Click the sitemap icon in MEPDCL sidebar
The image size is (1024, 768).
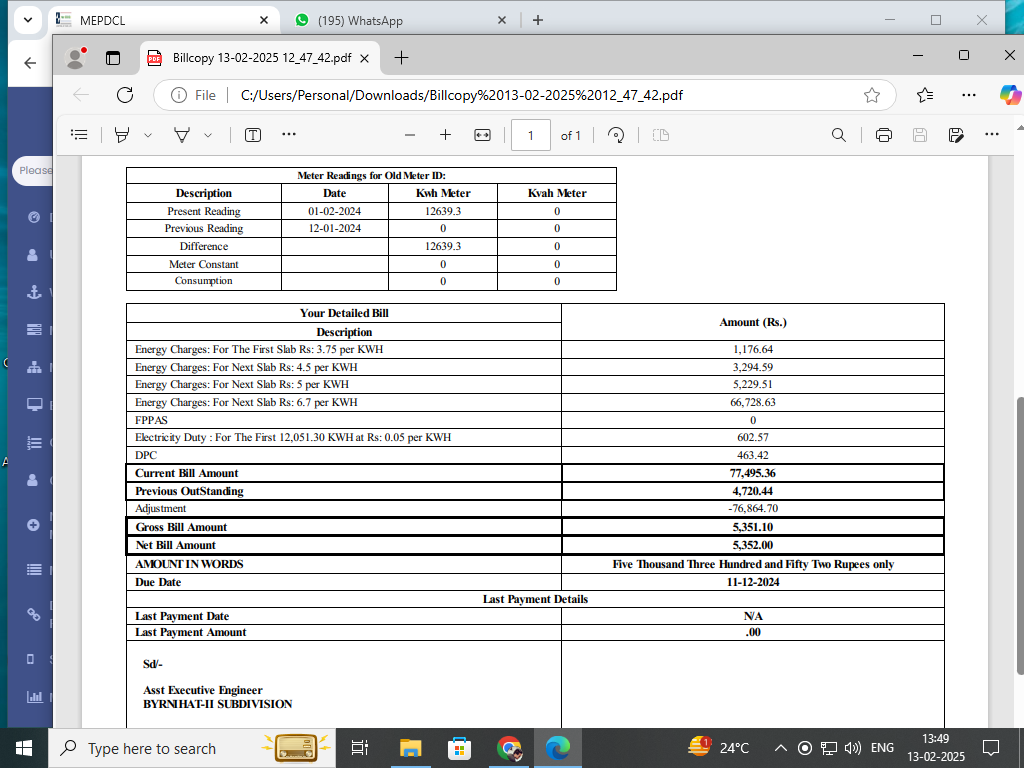[x=34, y=367]
